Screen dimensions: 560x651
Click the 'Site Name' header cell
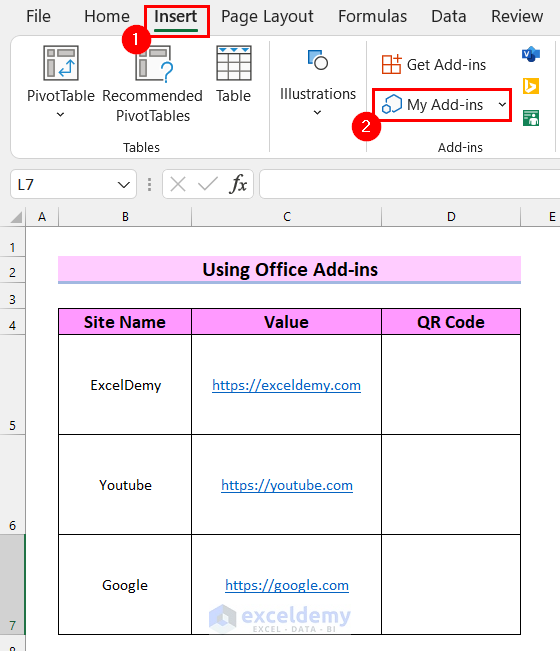[x=125, y=322]
